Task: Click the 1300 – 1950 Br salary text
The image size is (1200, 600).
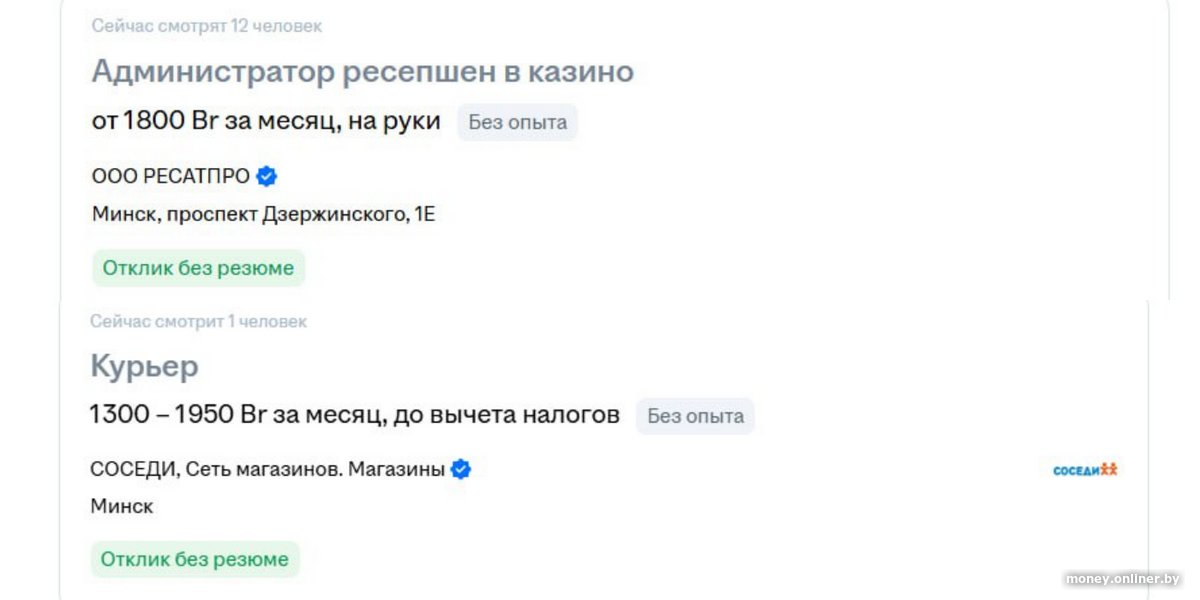Action: [176, 414]
